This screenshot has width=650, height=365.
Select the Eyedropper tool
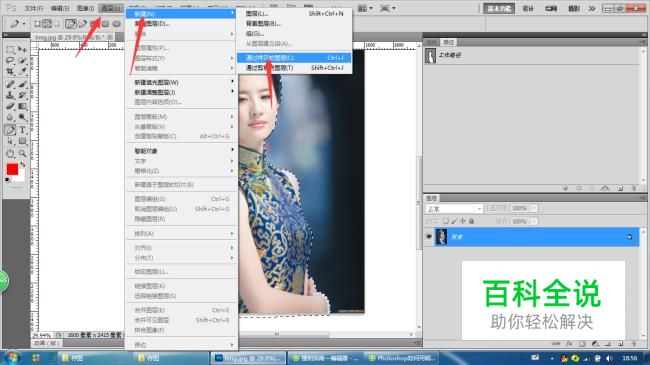(x=22, y=71)
